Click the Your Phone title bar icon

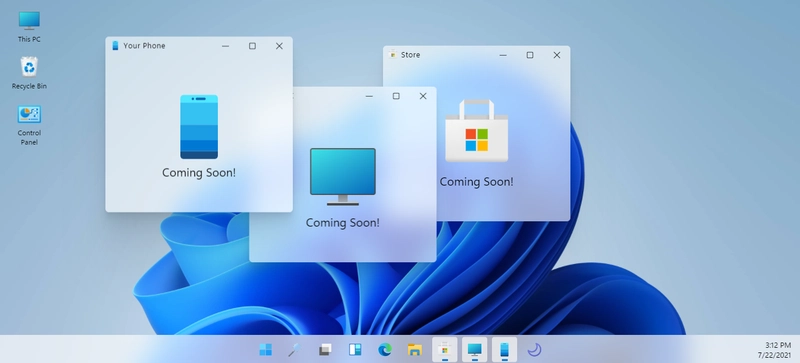coord(115,45)
